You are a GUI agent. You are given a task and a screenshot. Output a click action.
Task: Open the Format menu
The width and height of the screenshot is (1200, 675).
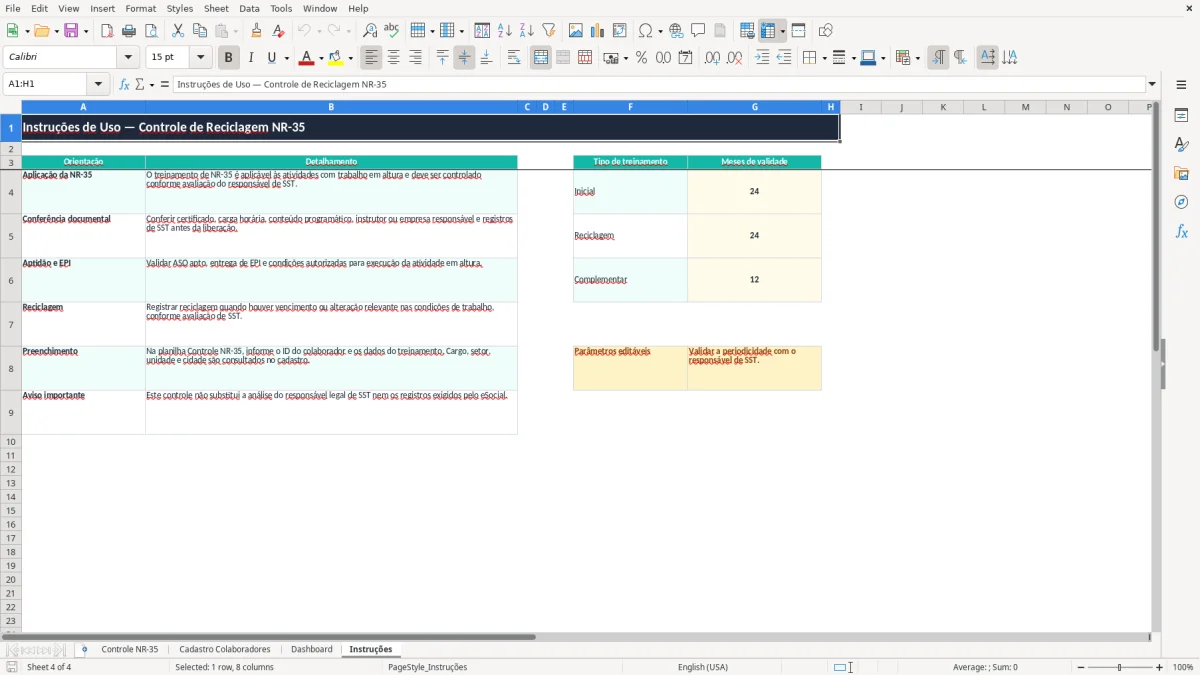pyautogui.click(x=140, y=8)
